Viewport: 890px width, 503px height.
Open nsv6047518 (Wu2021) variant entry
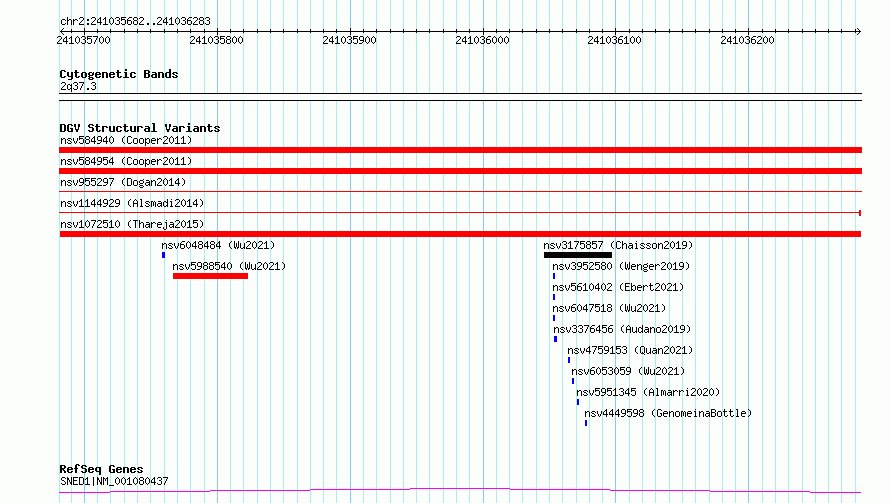pos(609,308)
